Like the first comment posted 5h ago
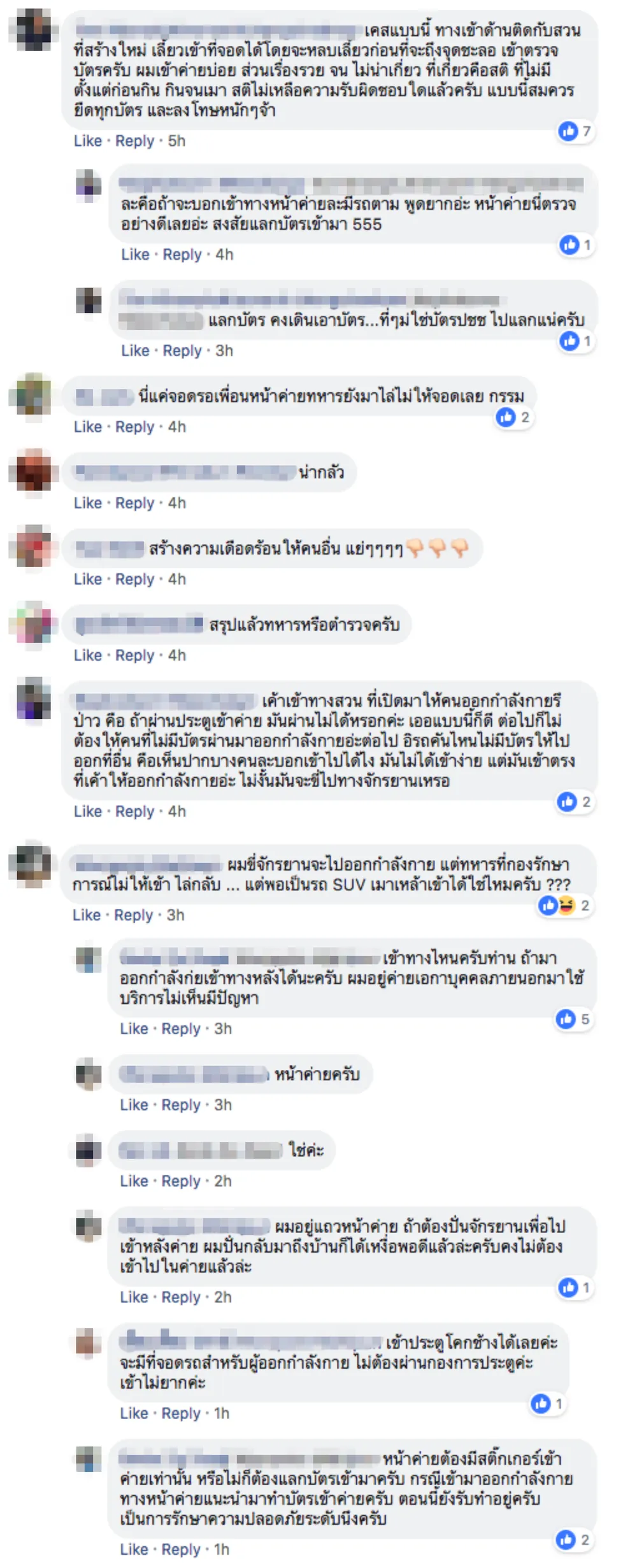Image resolution: width=637 pixels, height=1568 pixels. [88, 141]
